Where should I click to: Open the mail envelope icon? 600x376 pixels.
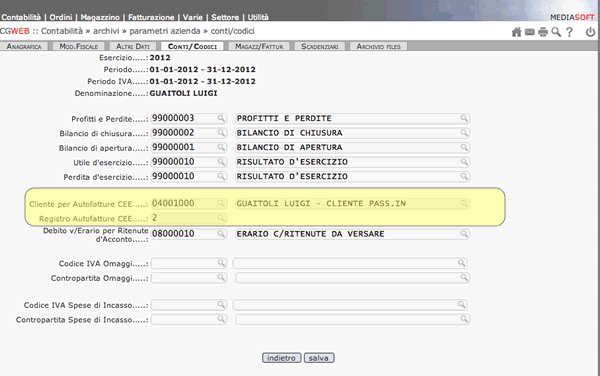pyautogui.click(x=530, y=32)
